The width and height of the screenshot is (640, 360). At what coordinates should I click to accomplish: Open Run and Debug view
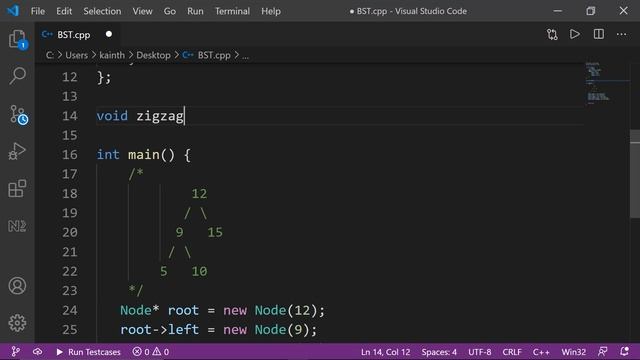click(17, 151)
